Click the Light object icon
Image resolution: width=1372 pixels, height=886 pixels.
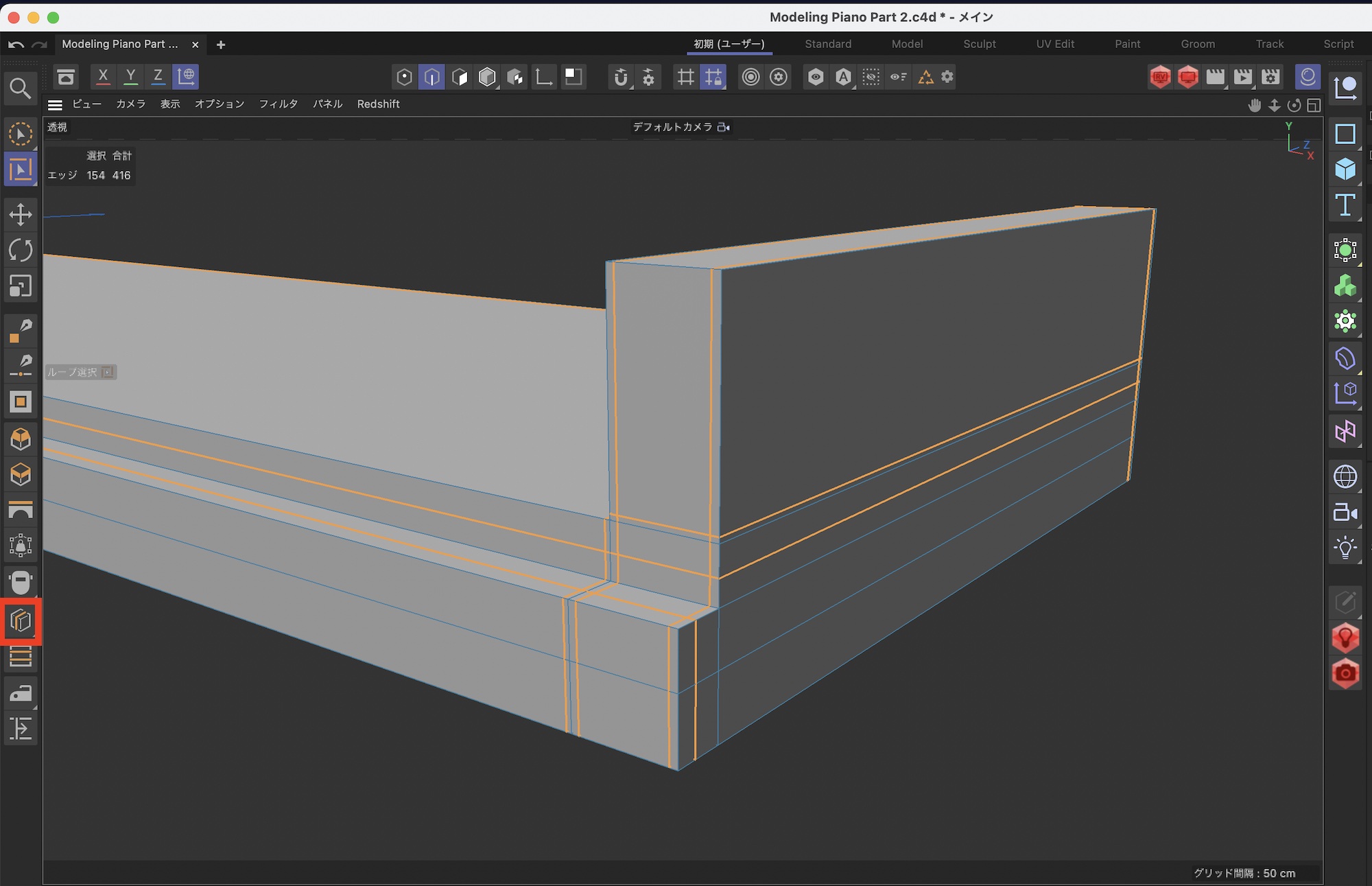pos(1345,548)
